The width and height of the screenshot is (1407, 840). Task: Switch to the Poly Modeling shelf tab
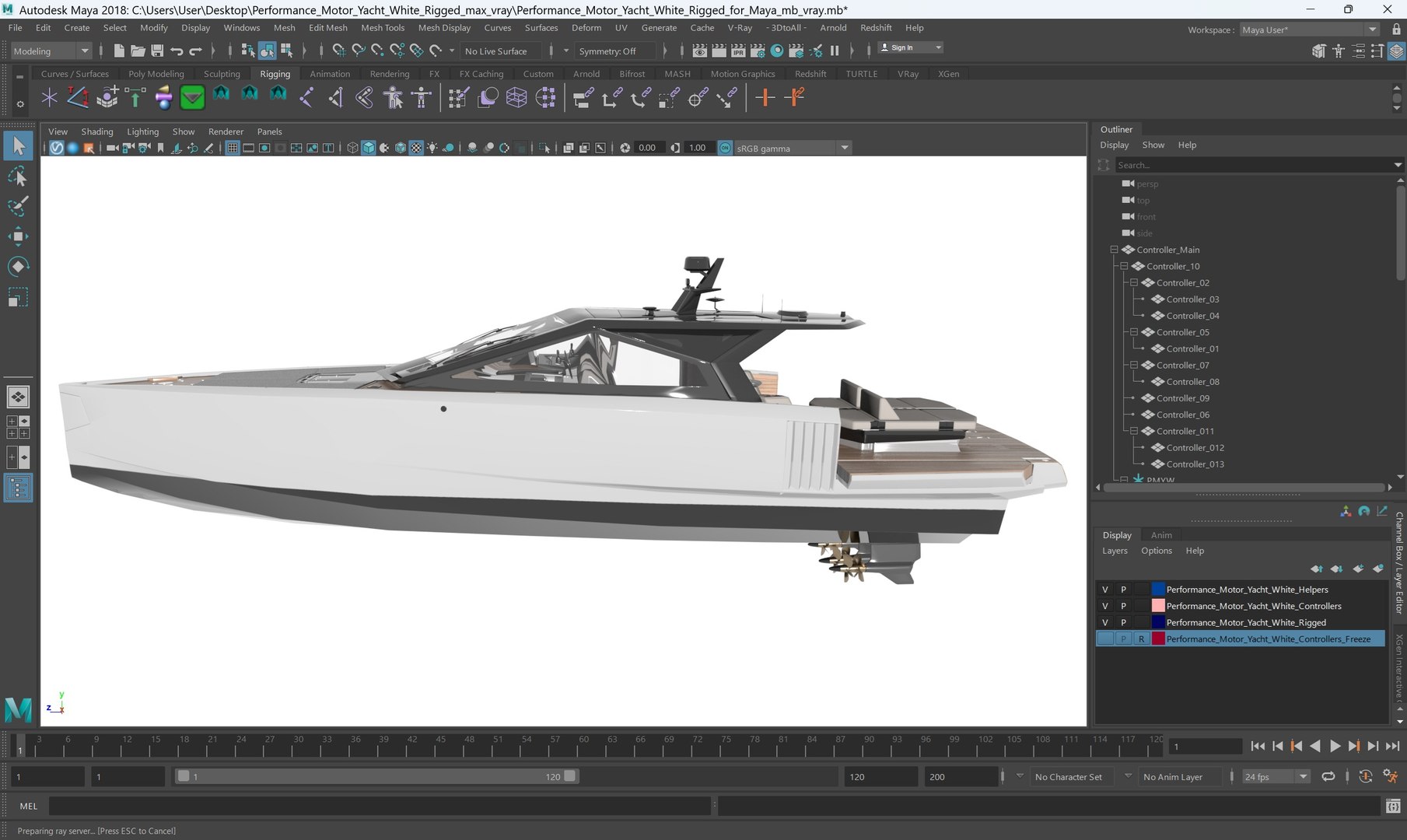tap(156, 74)
